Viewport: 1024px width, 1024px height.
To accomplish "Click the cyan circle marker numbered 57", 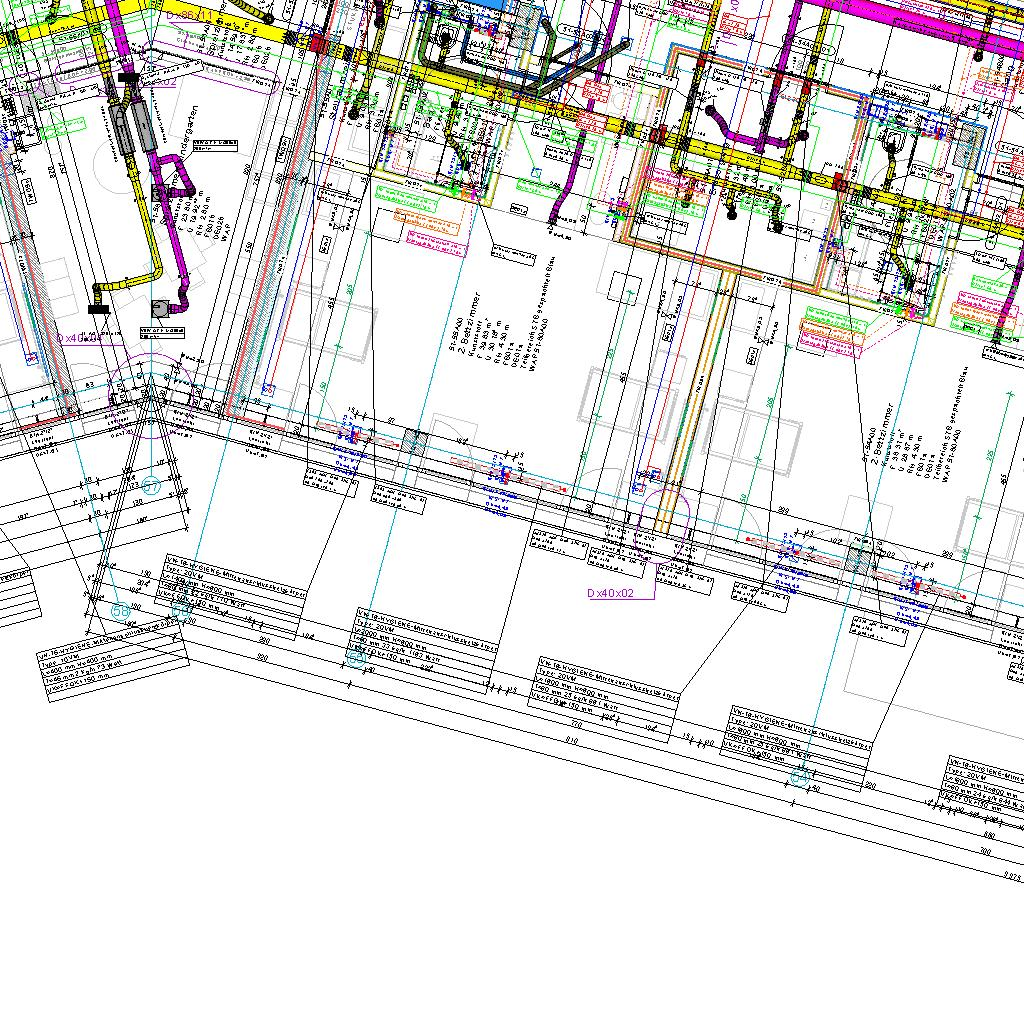I will pos(152,487).
